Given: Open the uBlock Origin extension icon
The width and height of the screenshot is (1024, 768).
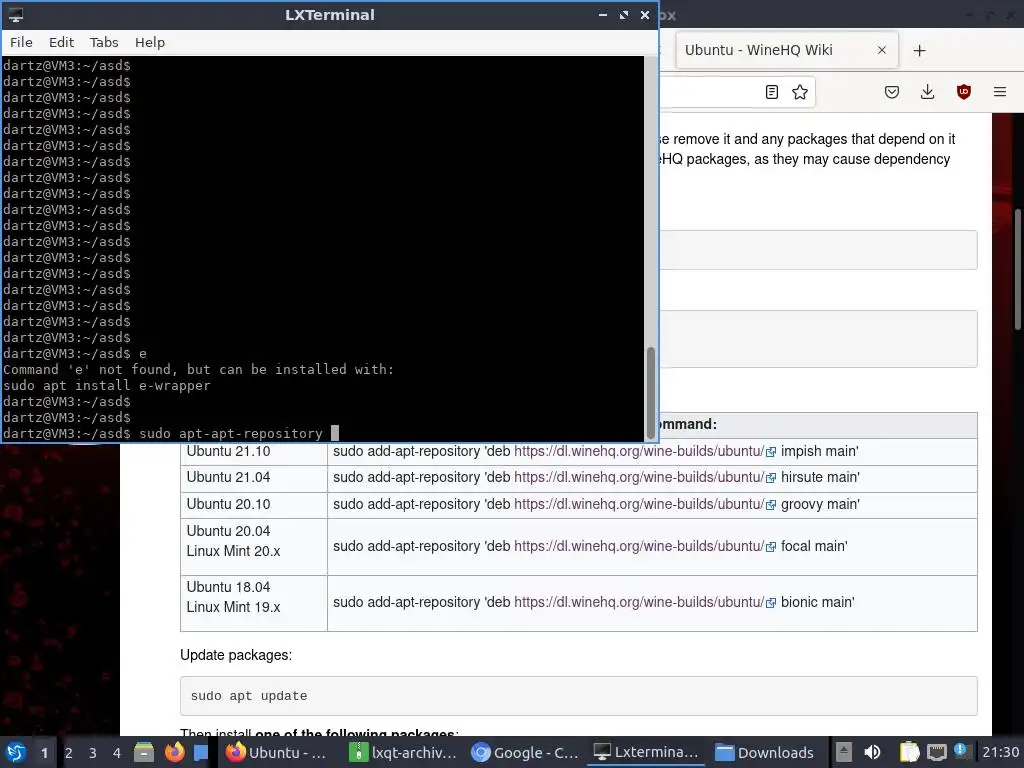Looking at the screenshot, I should click(x=963, y=92).
